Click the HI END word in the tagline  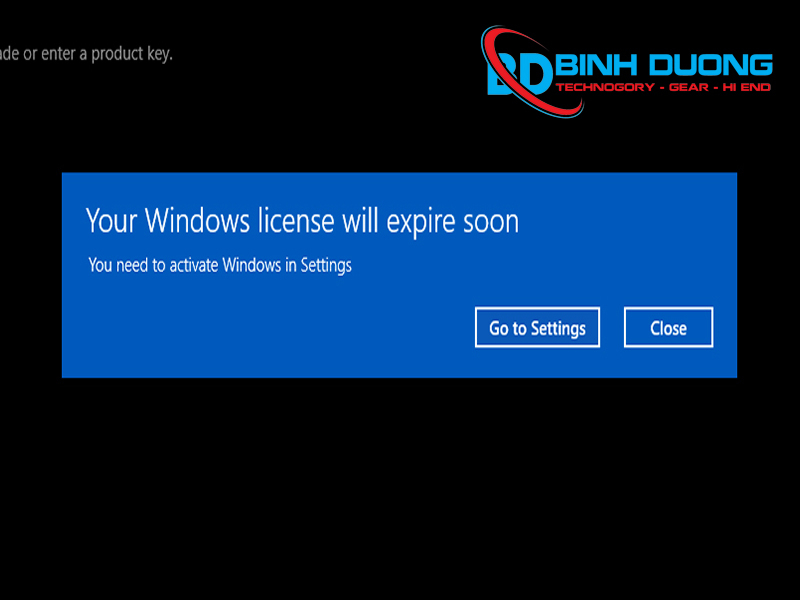(x=746, y=87)
